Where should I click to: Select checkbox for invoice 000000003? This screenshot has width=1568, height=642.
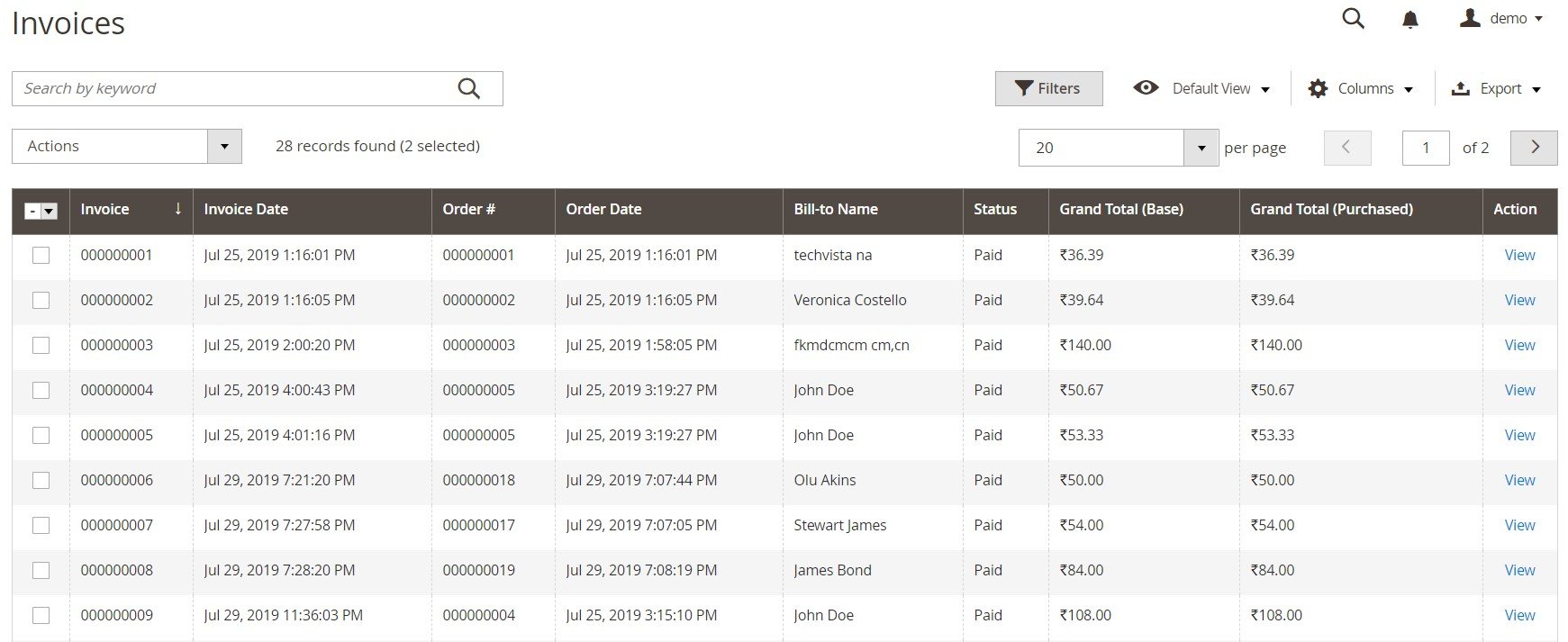[41, 346]
